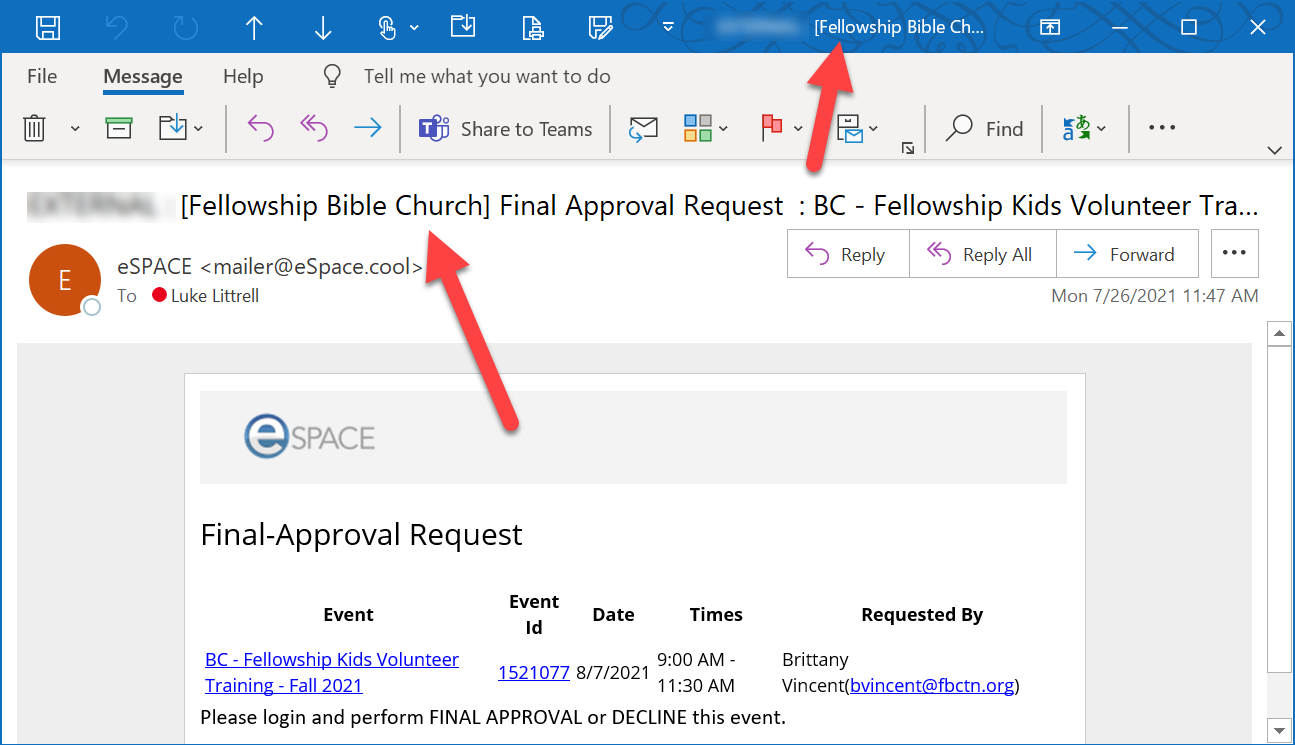1295x745 pixels.
Task: Open ribbon display options in the title bar
Action: coord(1049,28)
